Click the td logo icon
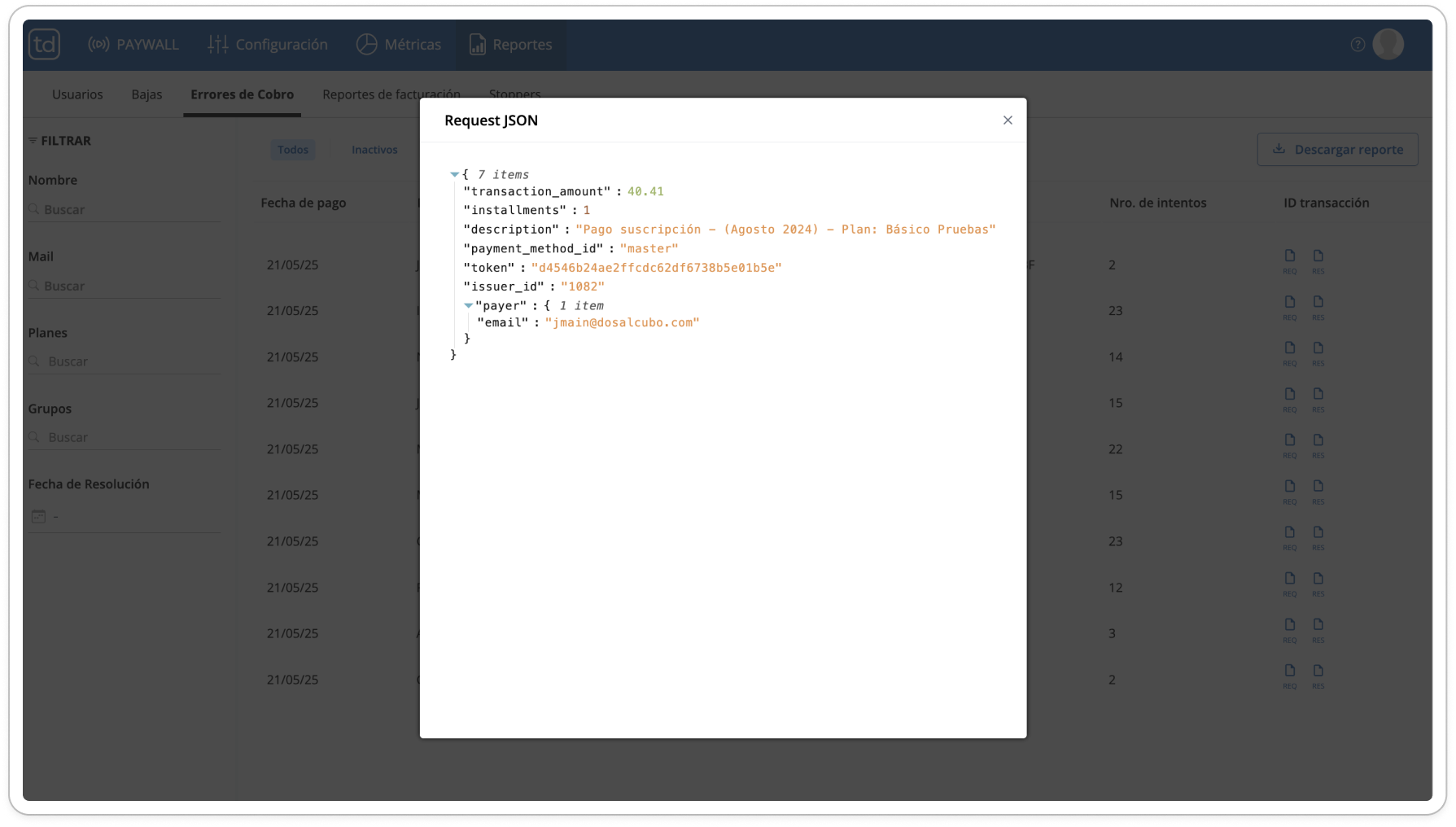This screenshot has height=827, width=1456. (44, 44)
